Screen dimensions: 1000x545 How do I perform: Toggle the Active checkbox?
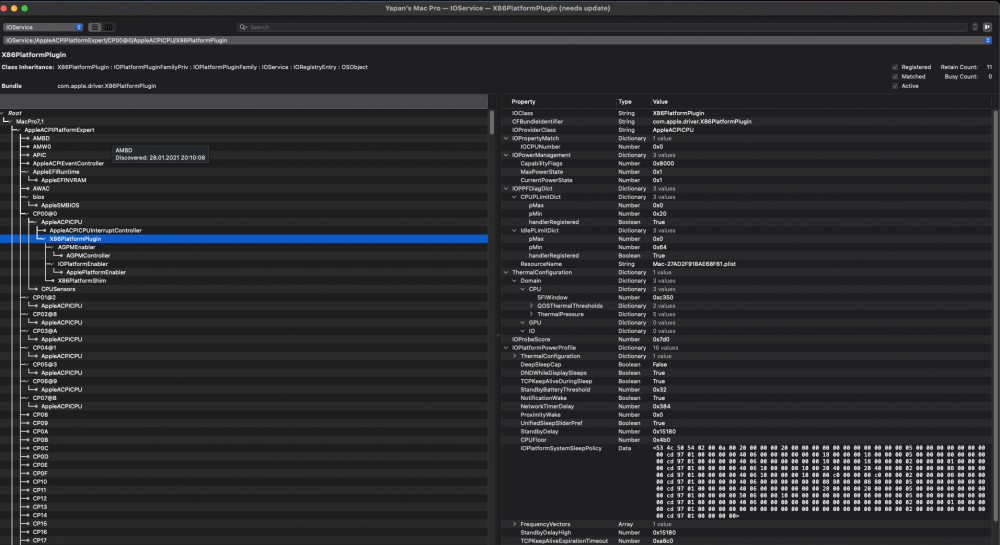pyautogui.click(x=895, y=86)
